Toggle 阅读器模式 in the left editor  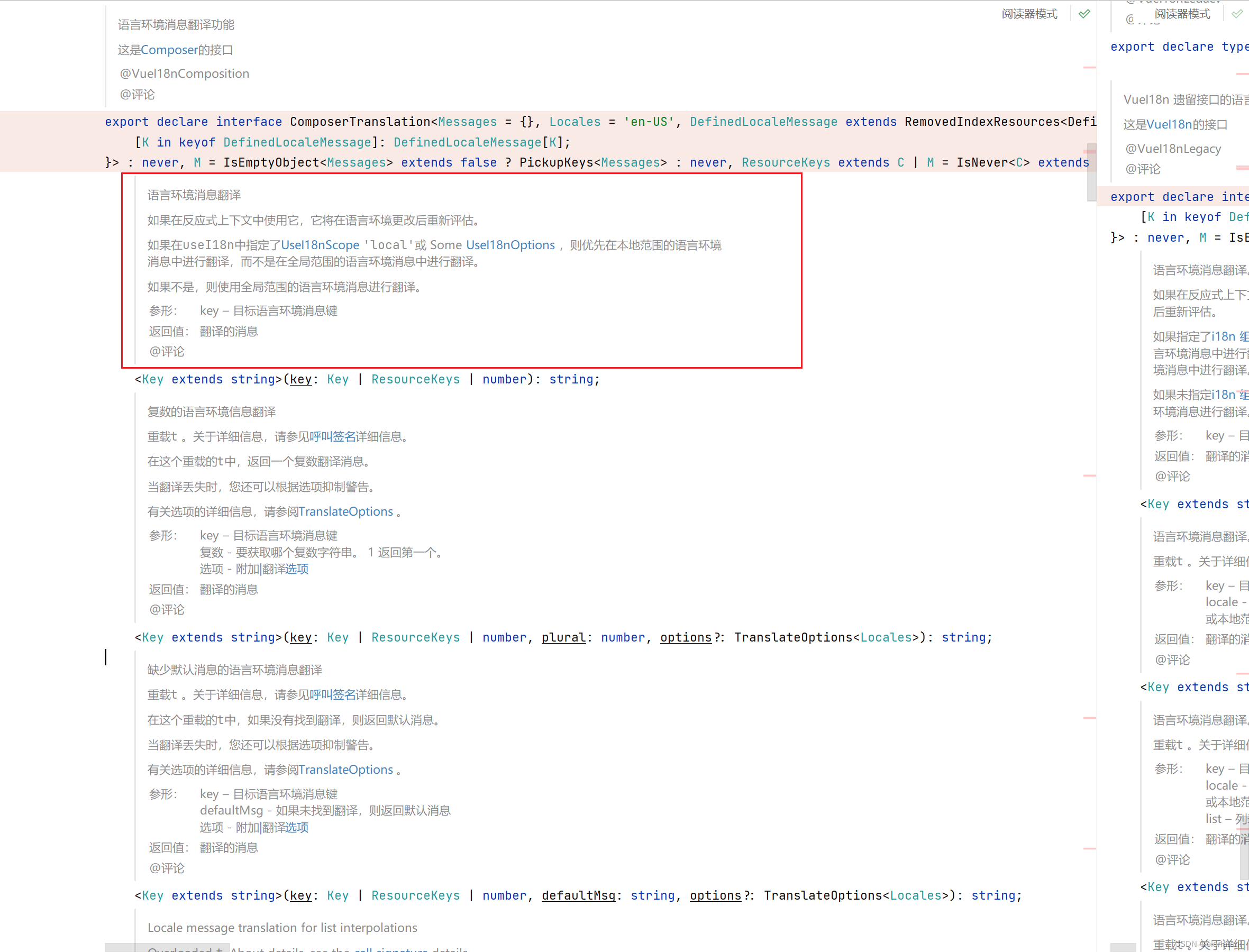(1029, 14)
